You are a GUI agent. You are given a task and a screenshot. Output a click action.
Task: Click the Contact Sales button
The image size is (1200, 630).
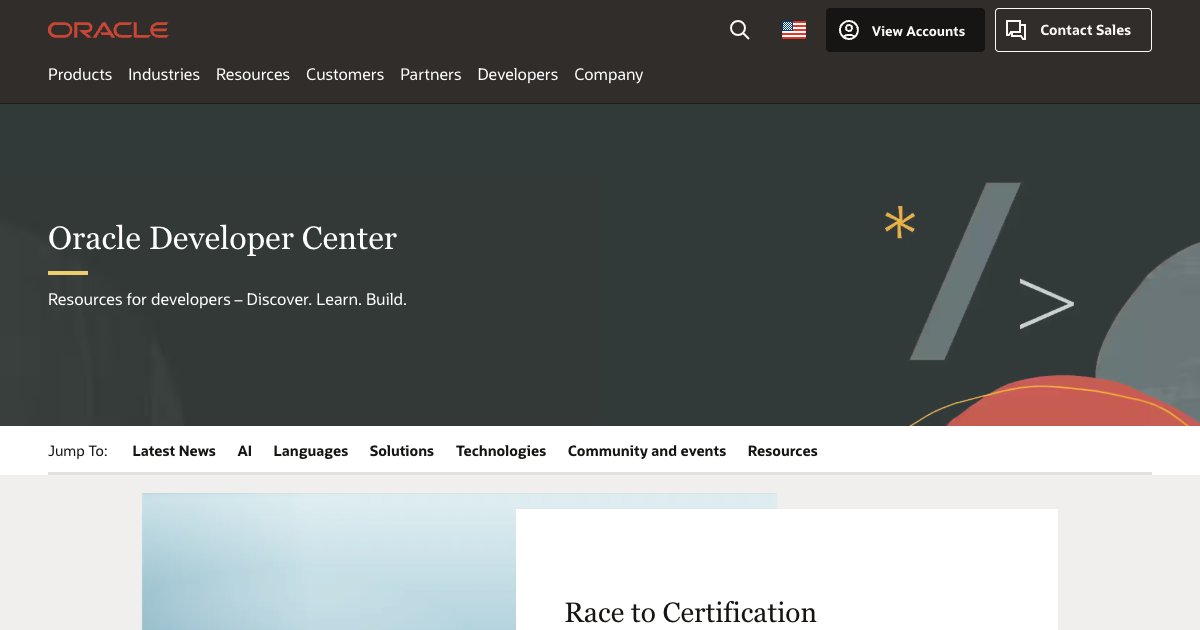pyautogui.click(x=1073, y=30)
